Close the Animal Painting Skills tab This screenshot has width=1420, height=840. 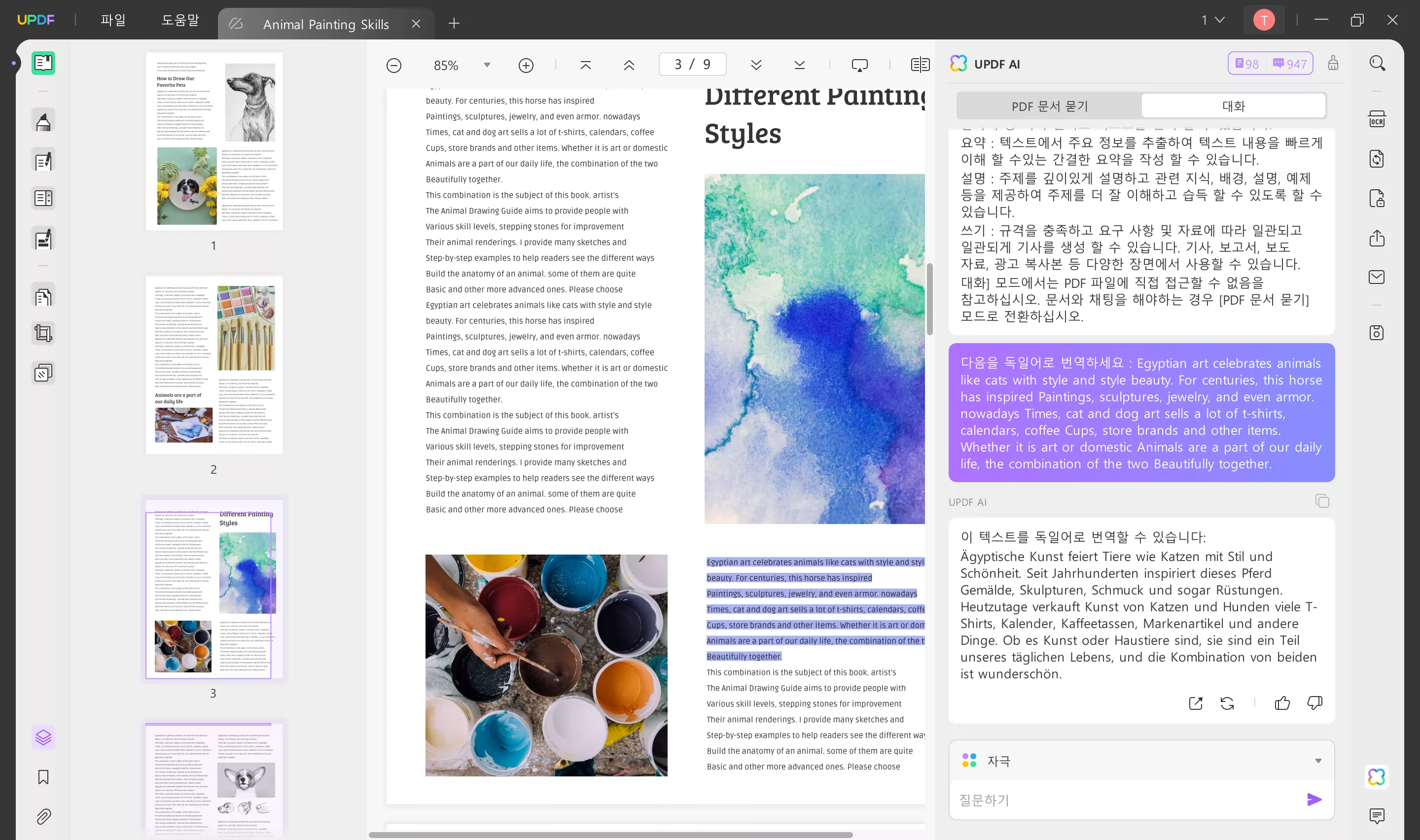[x=416, y=24]
